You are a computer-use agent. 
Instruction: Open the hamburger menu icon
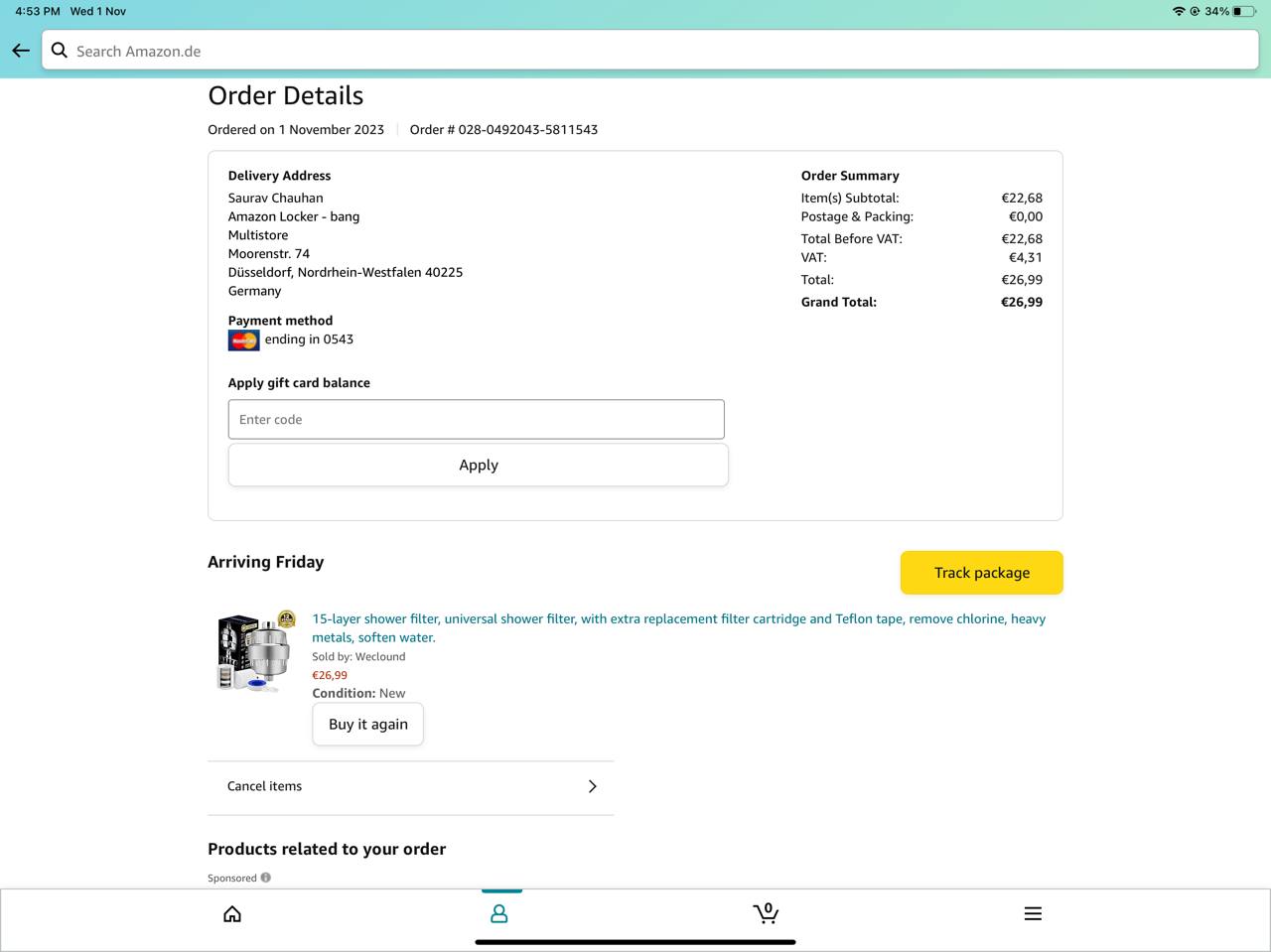(x=1033, y=913)
